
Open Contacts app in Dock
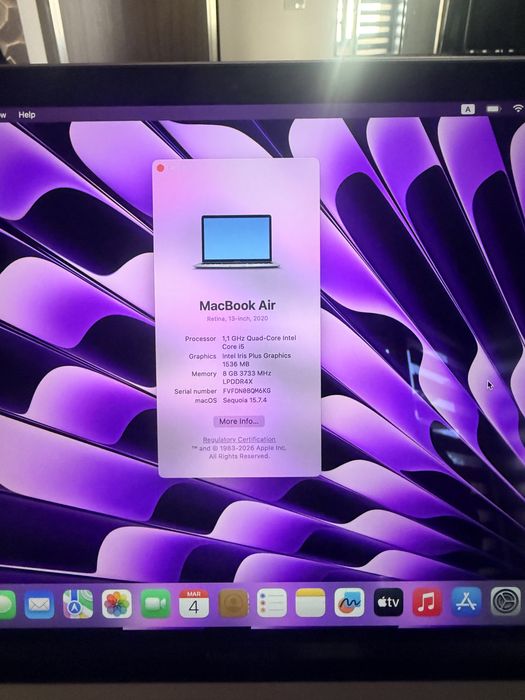click(x=233, y=603)
